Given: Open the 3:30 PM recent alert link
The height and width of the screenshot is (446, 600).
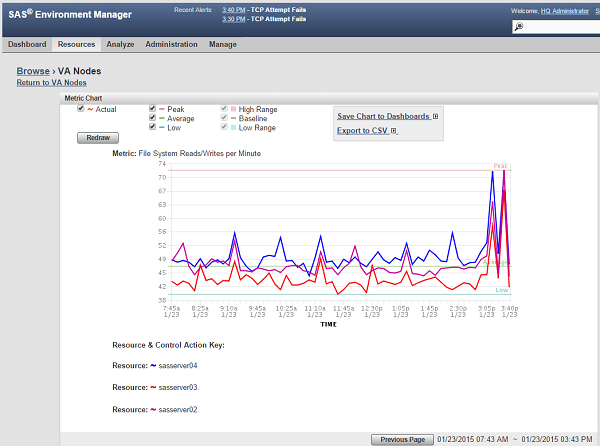Looking at the screenshot, I should point(233,19).
